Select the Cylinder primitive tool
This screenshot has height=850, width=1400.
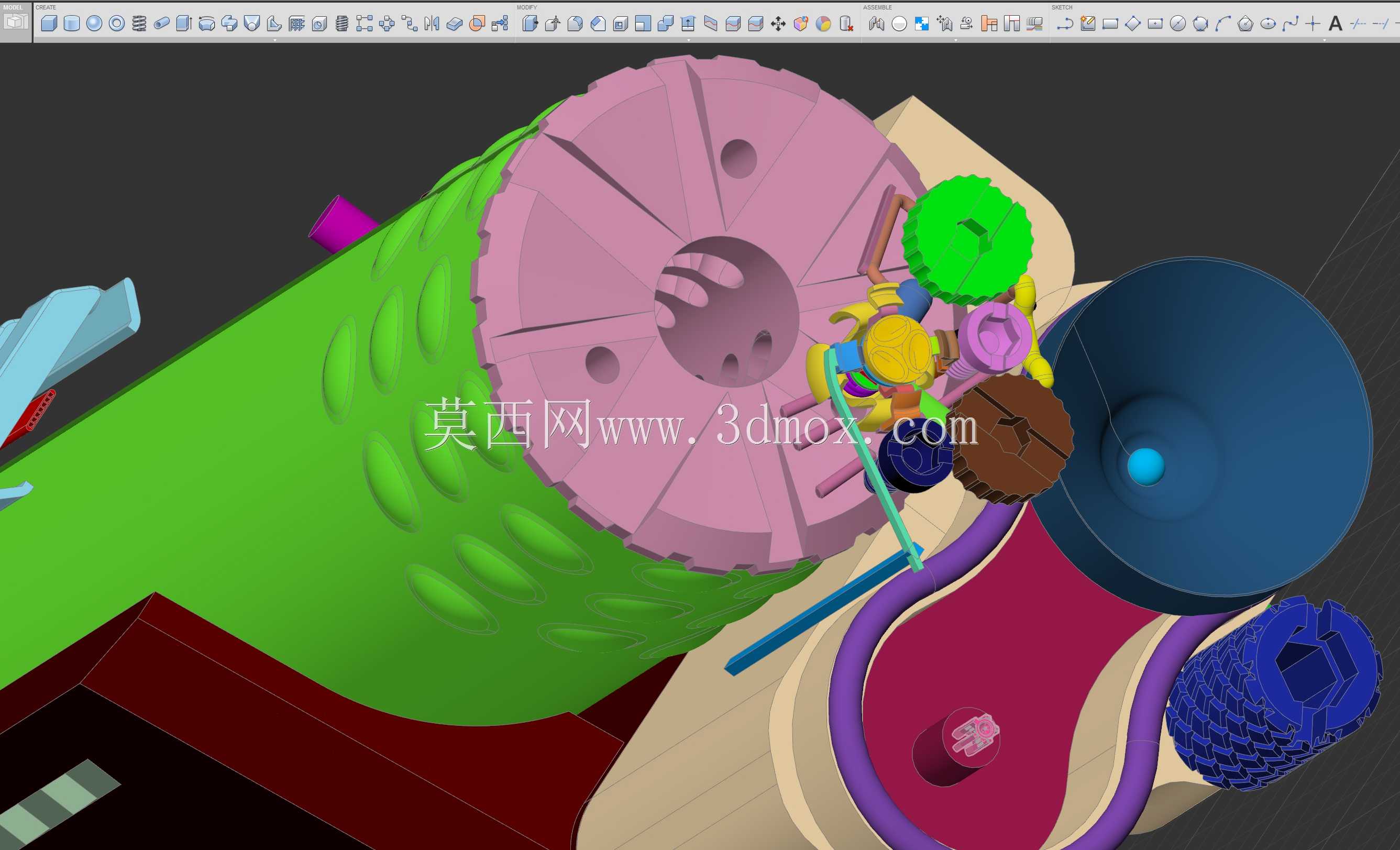pos(72,23)
